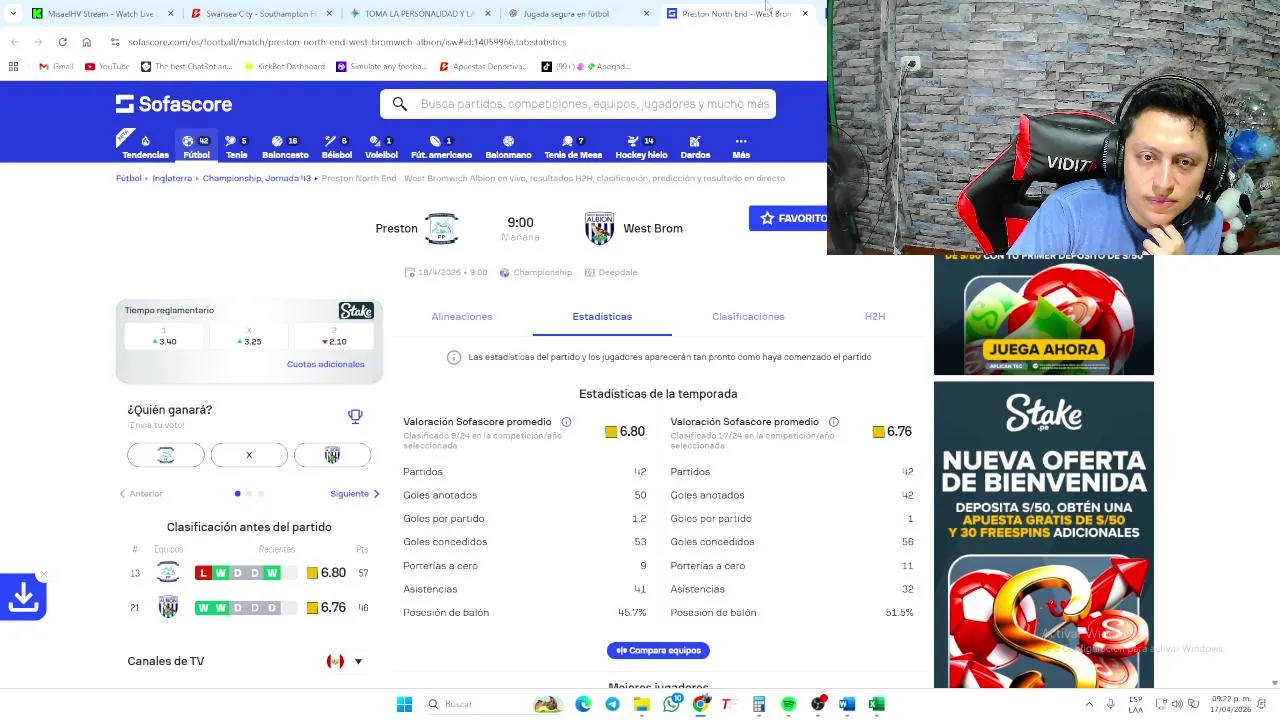
Task: Open the Balonmano sport category
Action: (x=508, y=147)
